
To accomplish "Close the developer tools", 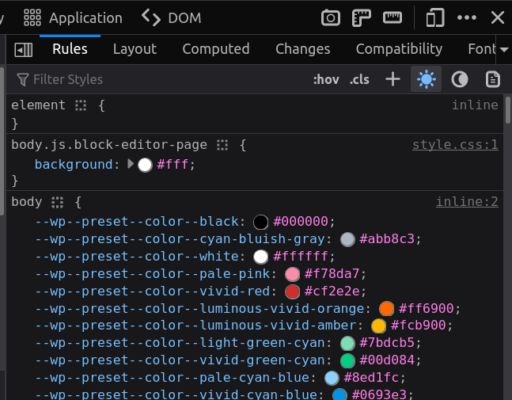I will (x=497, y=18).
